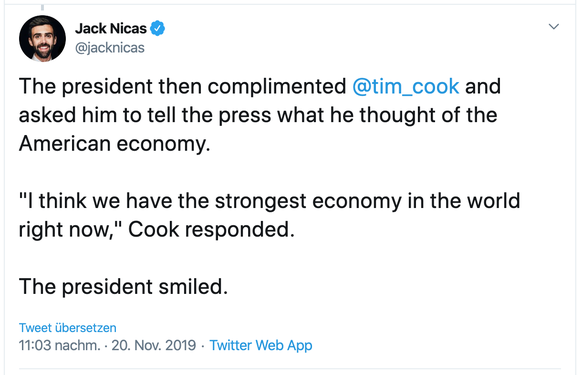582x375 pixels.
Task: Open the @tim_cook mention
Action: [406, 87]
